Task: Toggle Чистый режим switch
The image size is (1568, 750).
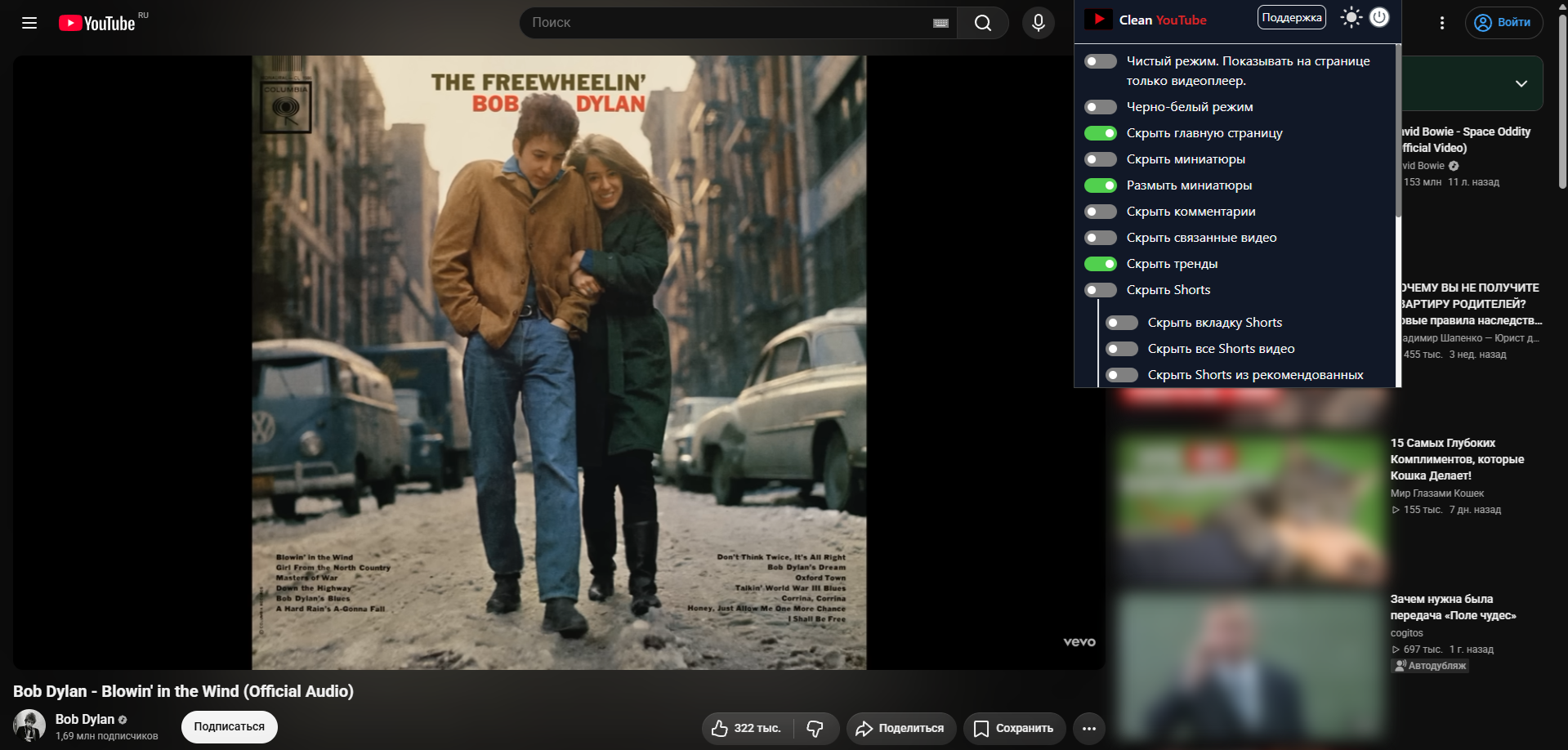Action: point(1101,61)
